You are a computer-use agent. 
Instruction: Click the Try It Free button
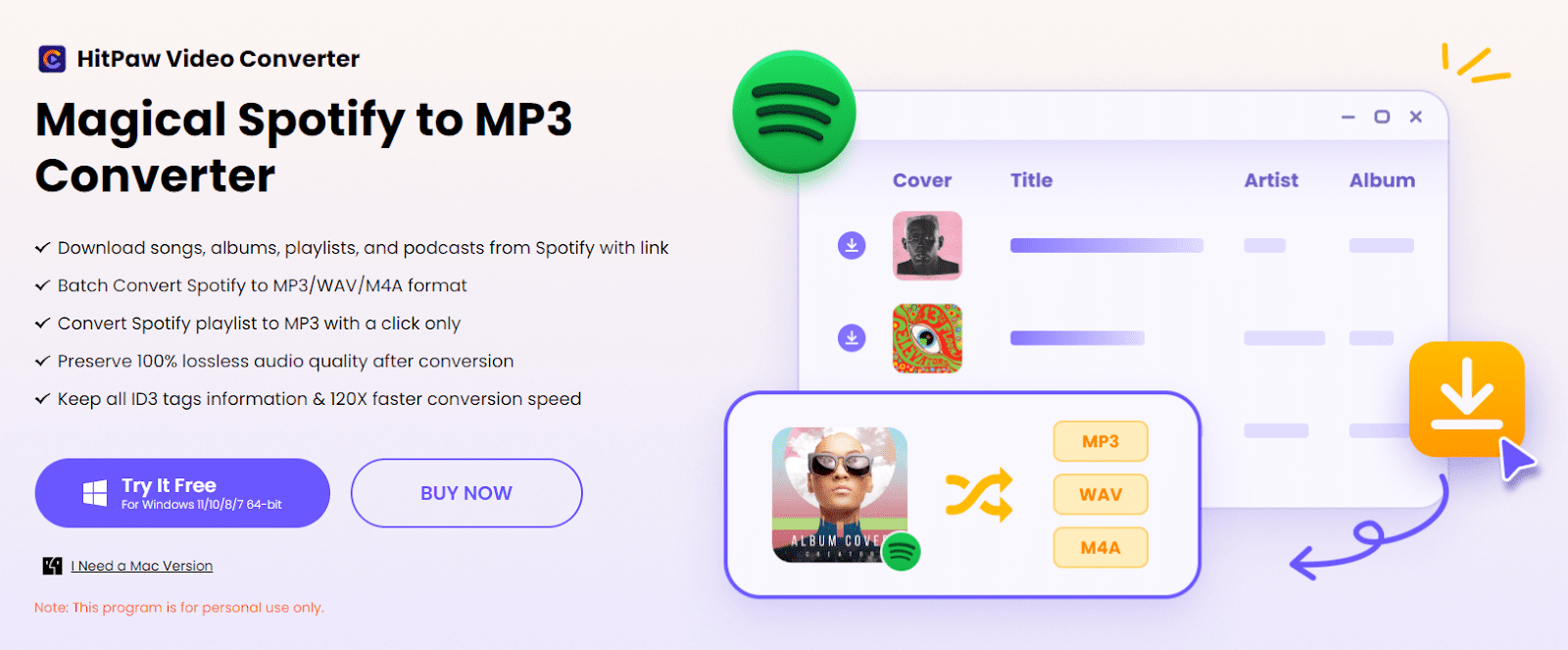pos(182,493)
